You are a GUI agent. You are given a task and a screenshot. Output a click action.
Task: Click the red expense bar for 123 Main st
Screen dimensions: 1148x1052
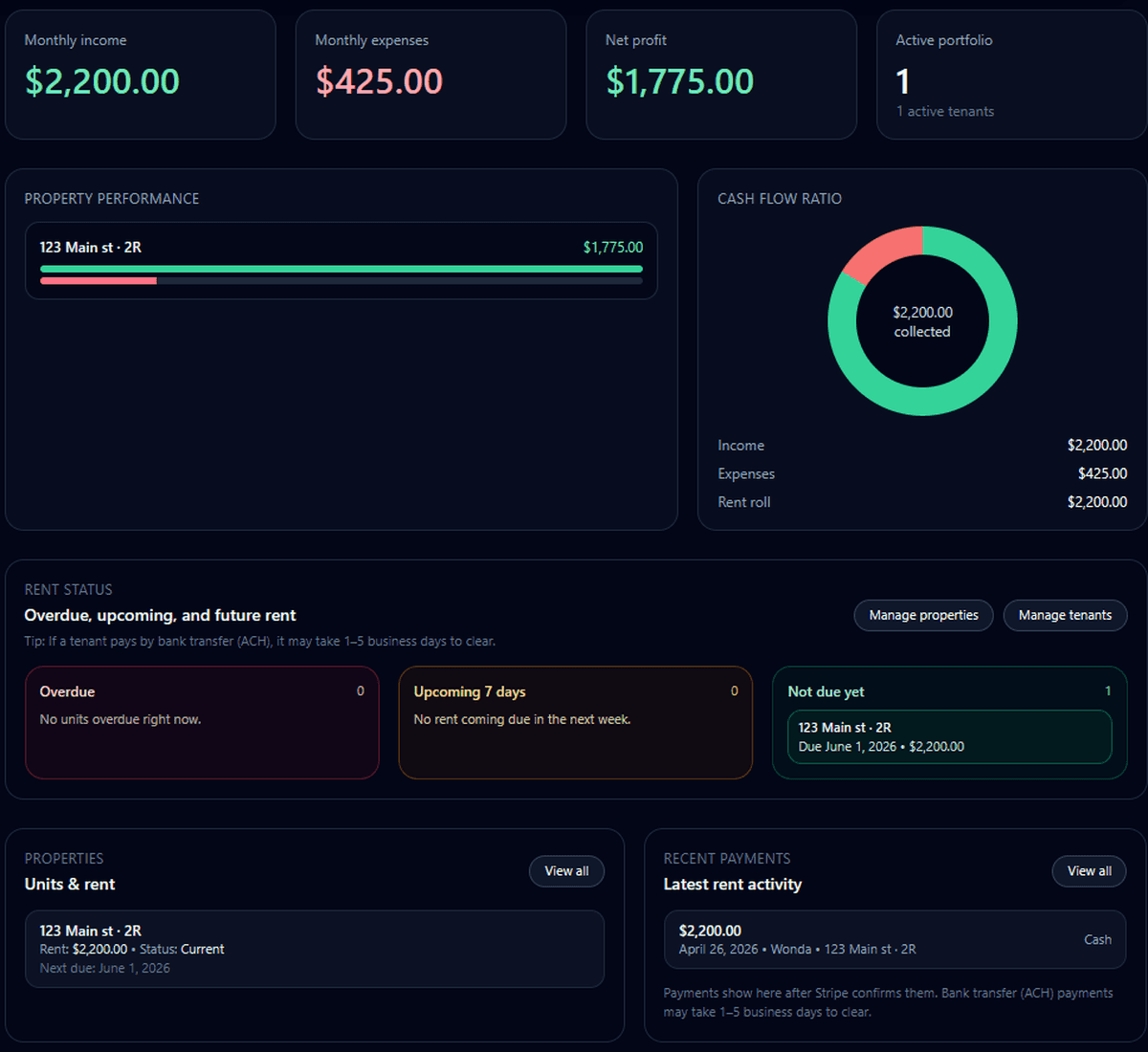point(99,281)
